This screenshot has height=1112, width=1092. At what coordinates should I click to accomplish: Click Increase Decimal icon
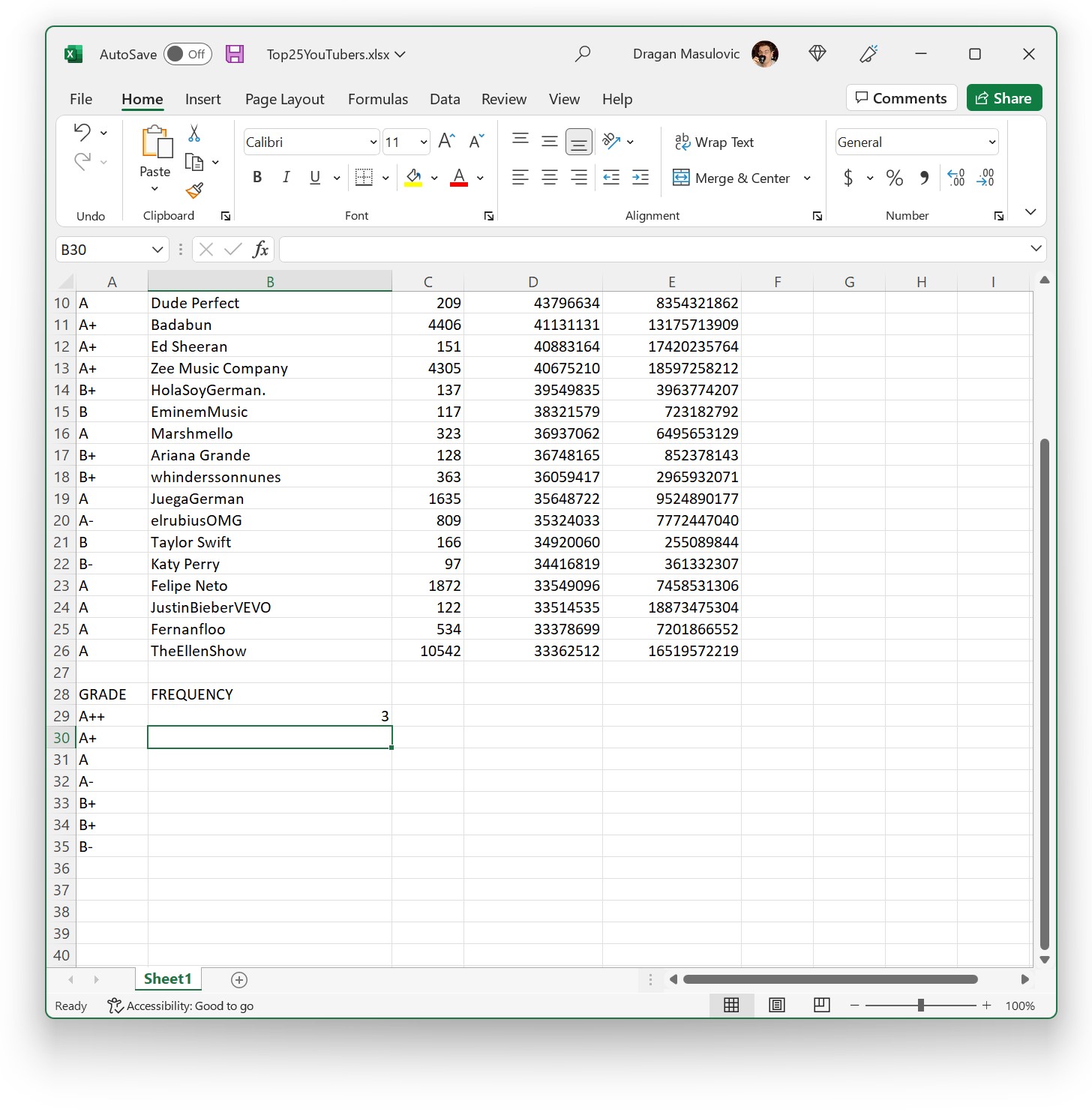point(956,178)
